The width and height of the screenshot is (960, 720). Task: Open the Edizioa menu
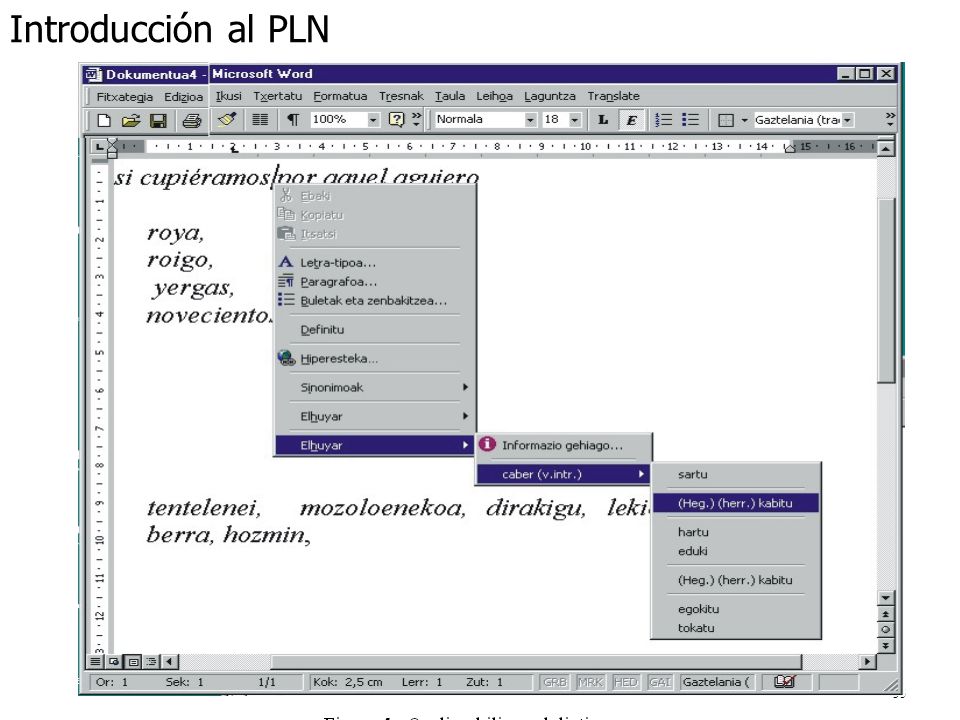(183, 97)
